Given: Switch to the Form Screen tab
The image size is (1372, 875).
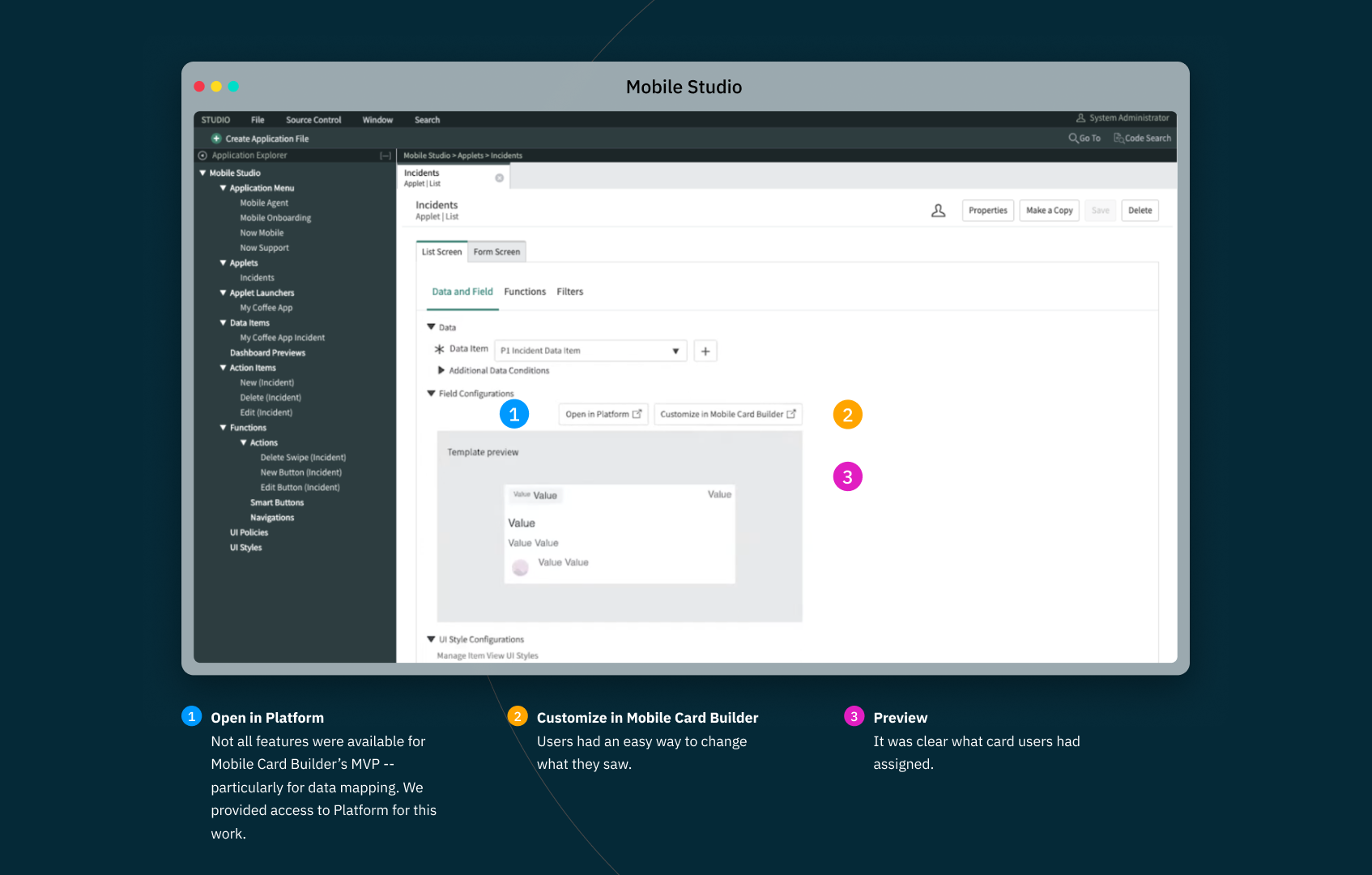Looking at the screenshot, I should [497, 252].
